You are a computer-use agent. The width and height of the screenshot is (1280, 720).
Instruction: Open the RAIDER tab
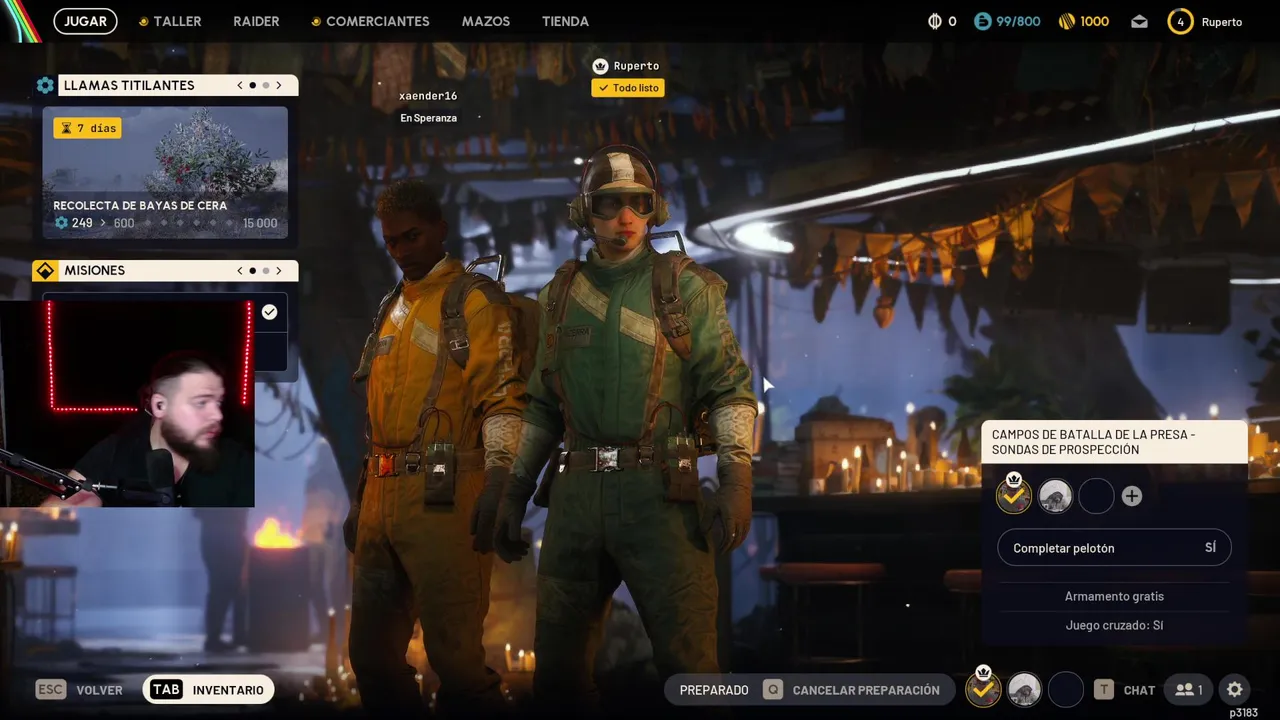pyautogui.click(x=256, y=21)
